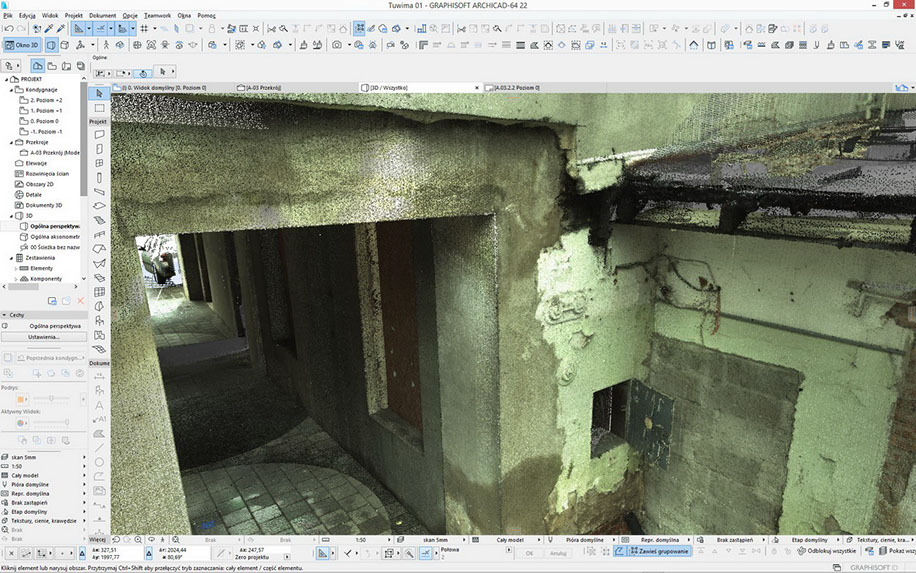Click the red delete icon in navigator

point(81,300)
